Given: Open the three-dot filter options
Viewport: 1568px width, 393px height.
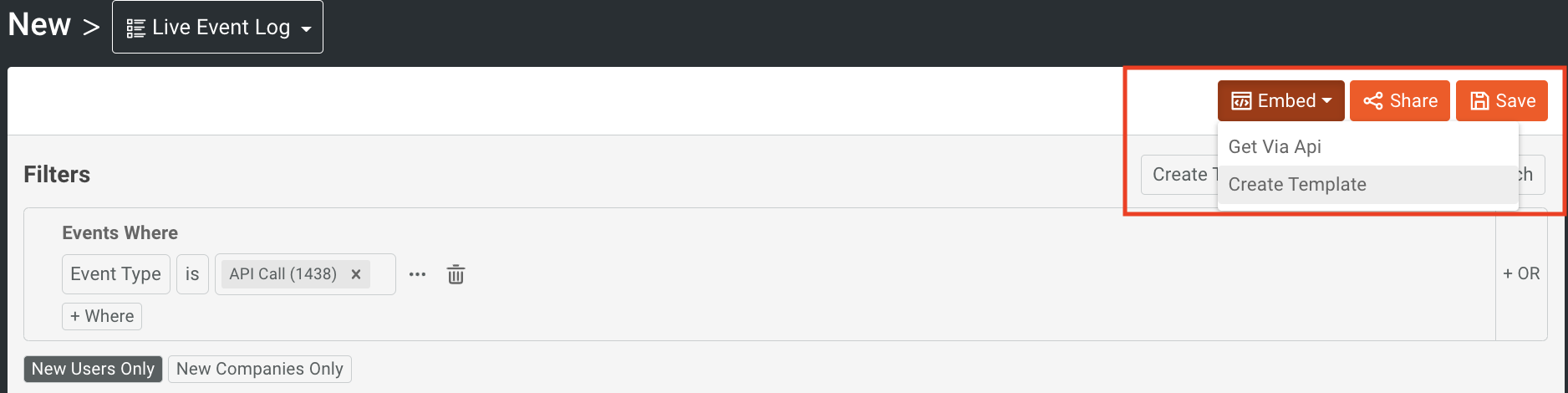Looking at the screenshot, I should 417,274.
